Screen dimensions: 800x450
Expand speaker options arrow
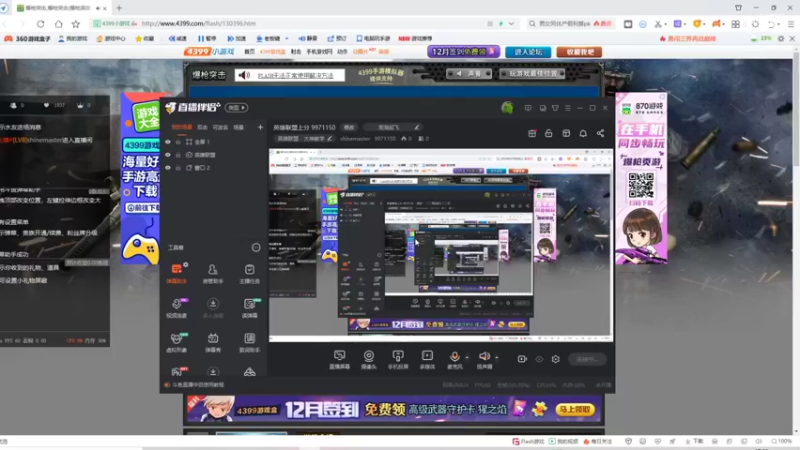[496, 357]
